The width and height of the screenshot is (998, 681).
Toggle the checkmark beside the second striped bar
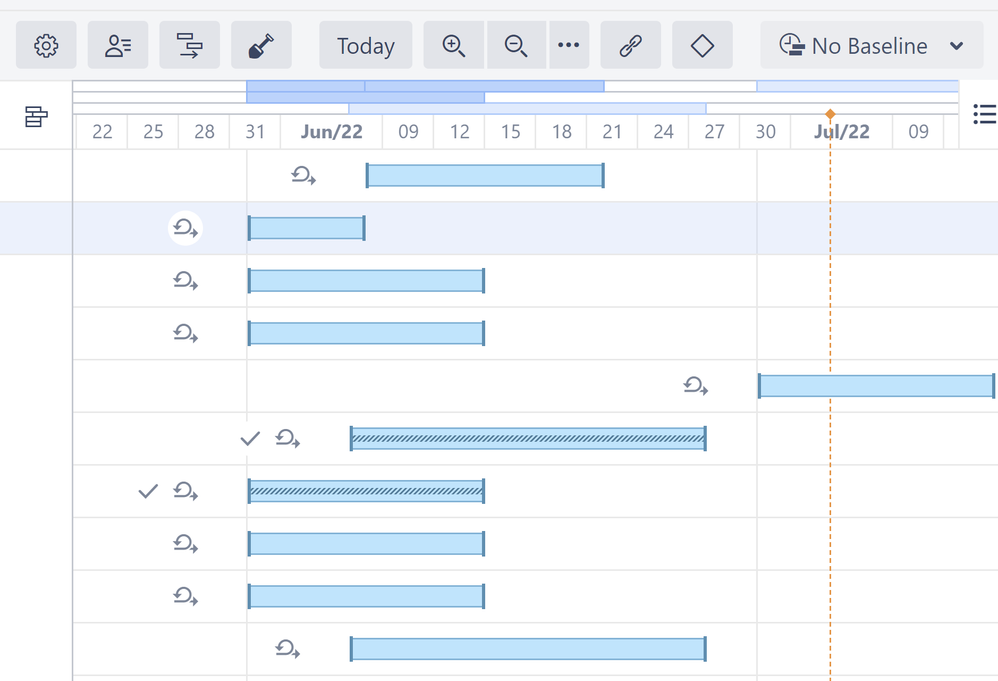coord(147,491)
